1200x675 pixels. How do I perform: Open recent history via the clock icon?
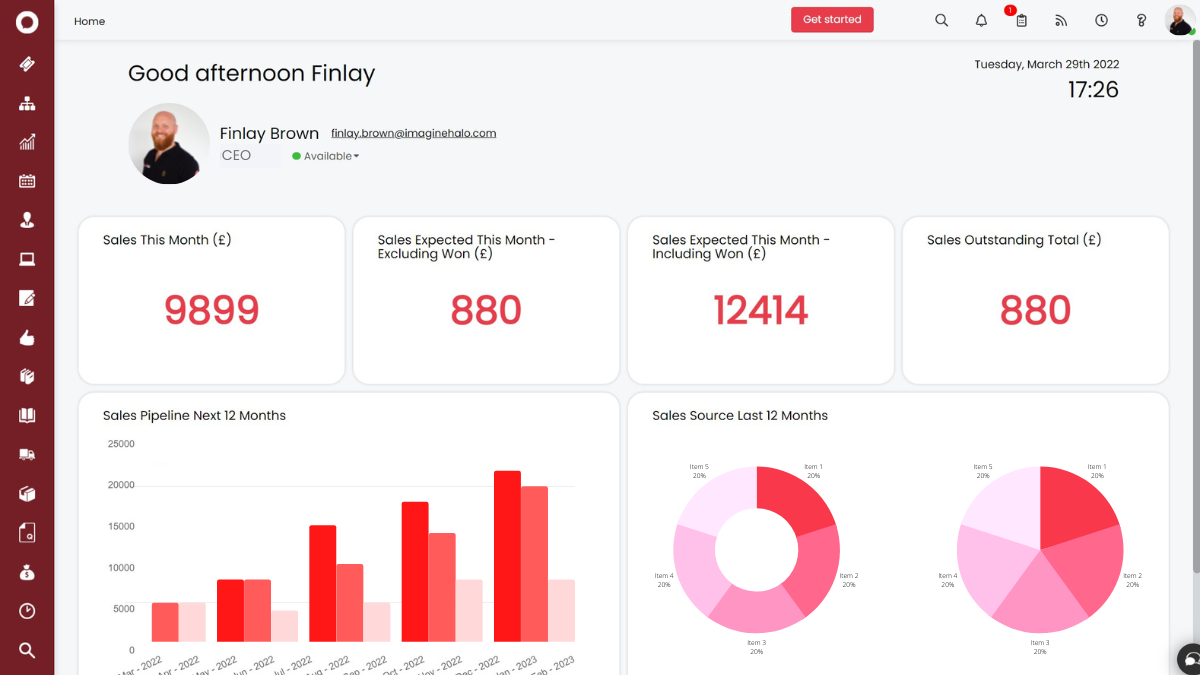(x=1101, y=19)
